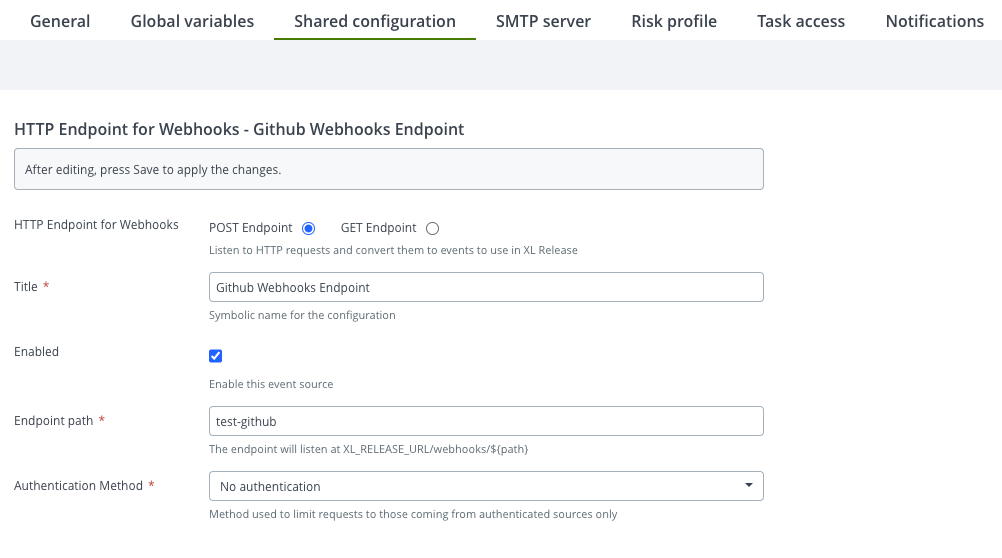Click 'Enable this event source' hint text
1002x558 pixels.
(271, 384)
